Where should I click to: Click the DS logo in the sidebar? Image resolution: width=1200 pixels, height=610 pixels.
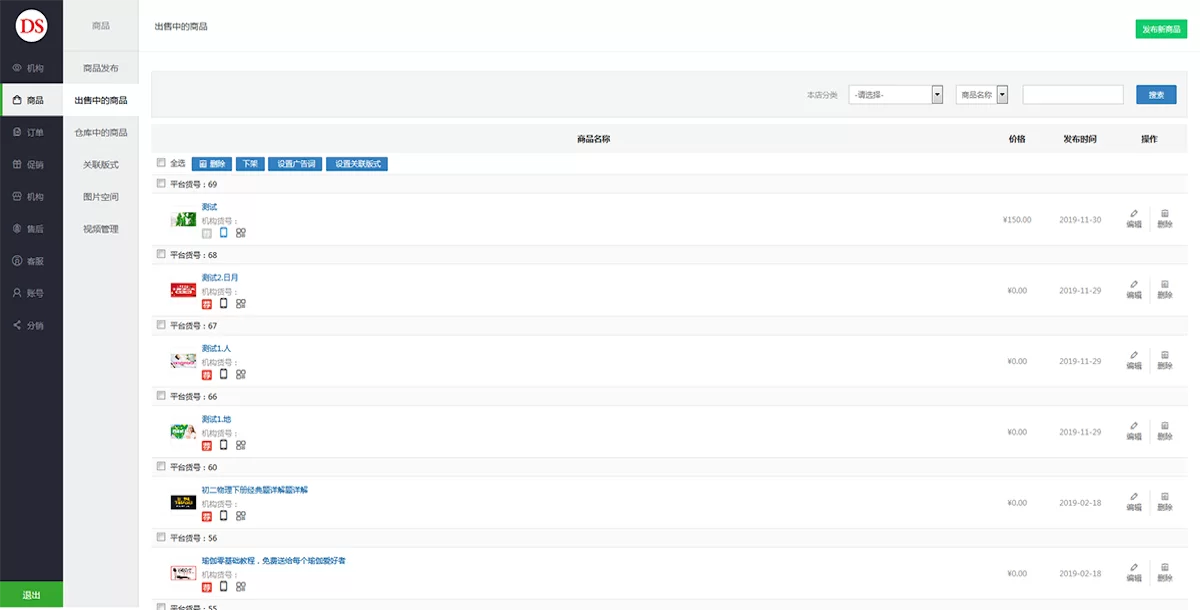(31, 26)
